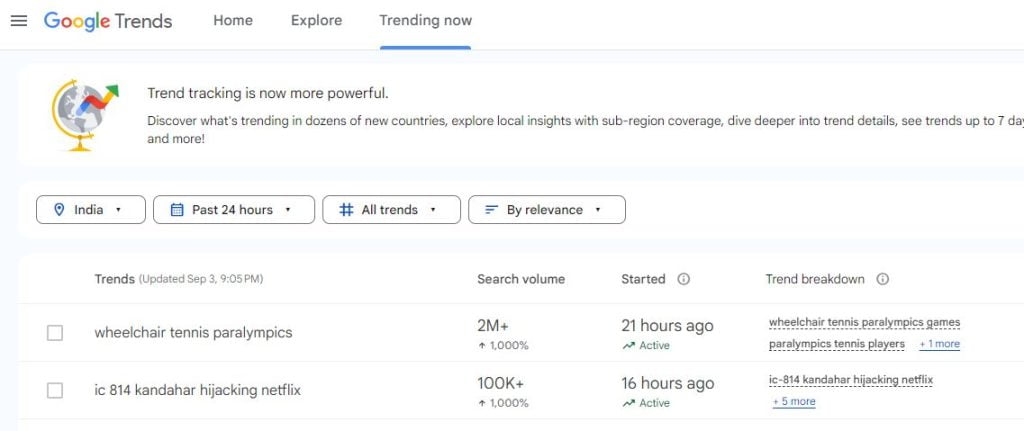Click Active trend arrow for wheelchair tennis
This screenshot has height=431, width=1024.
coord(627,346)
